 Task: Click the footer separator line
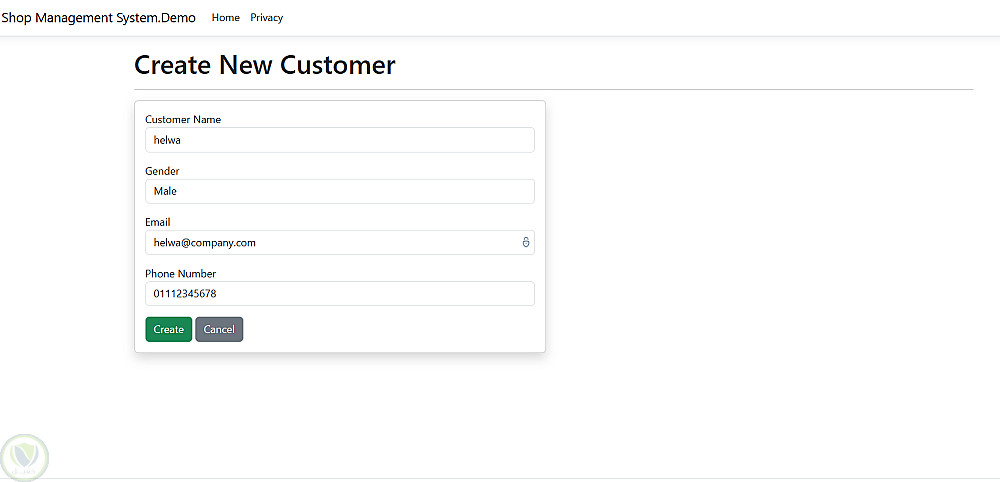(x=500, y=478)
